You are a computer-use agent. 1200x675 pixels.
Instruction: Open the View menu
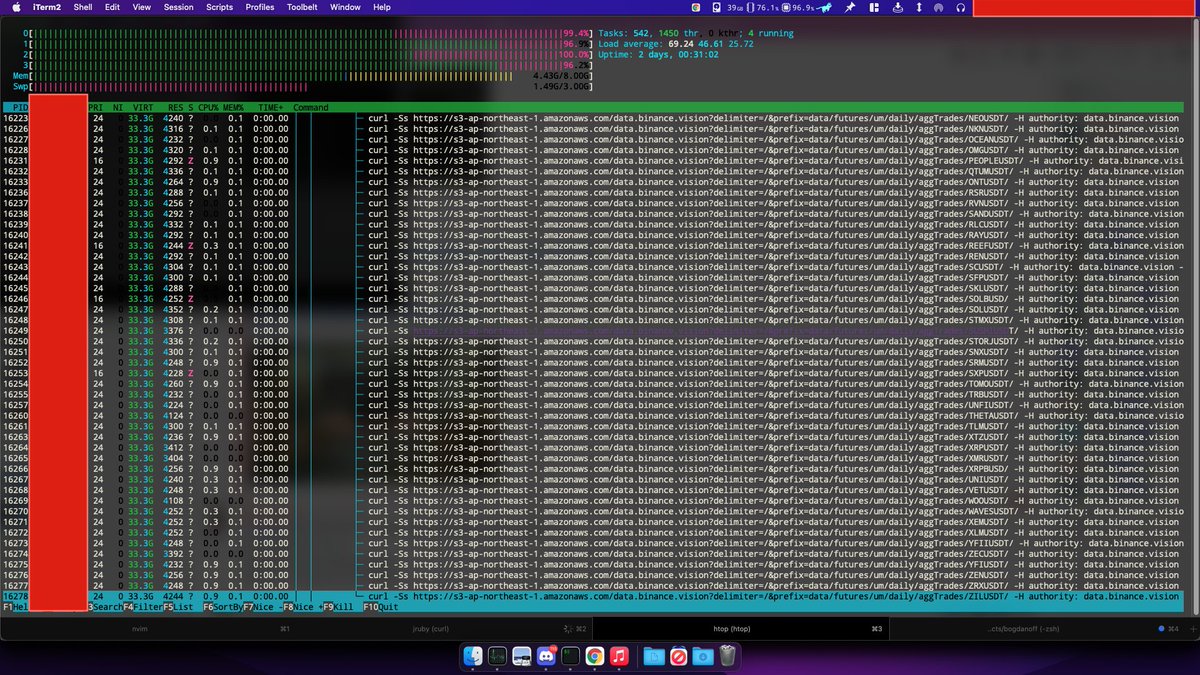142,7
